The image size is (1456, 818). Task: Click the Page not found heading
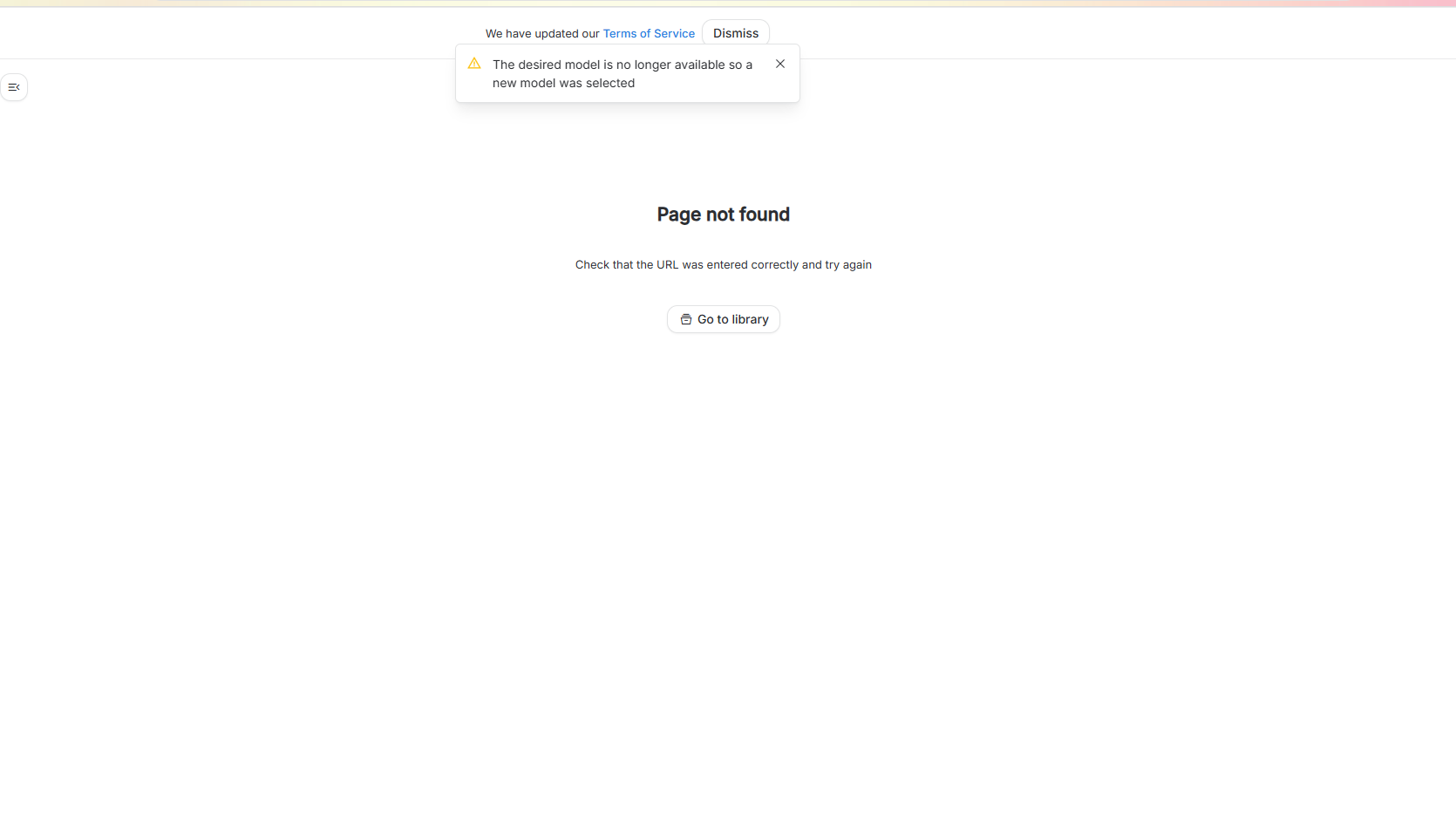tap(723, 215)
